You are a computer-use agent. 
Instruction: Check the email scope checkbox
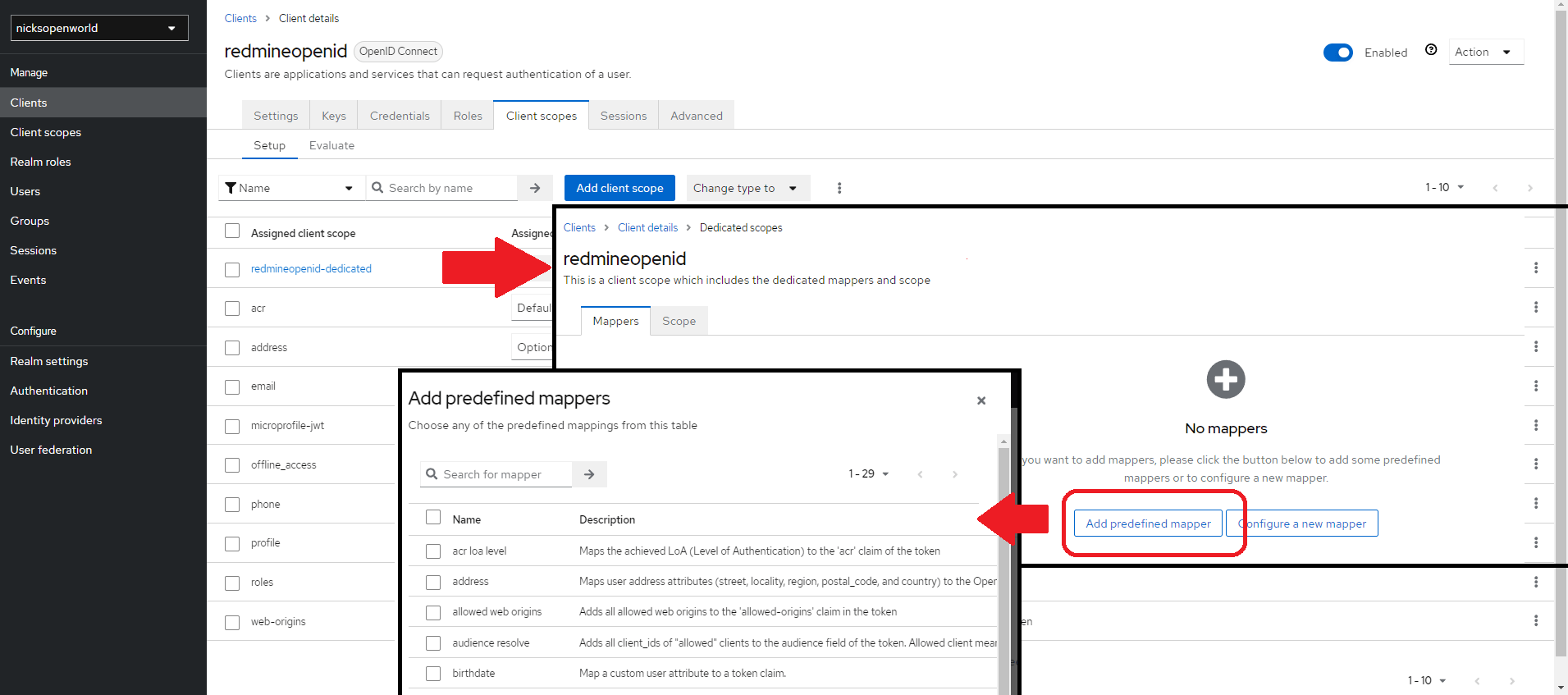point(232,386)
